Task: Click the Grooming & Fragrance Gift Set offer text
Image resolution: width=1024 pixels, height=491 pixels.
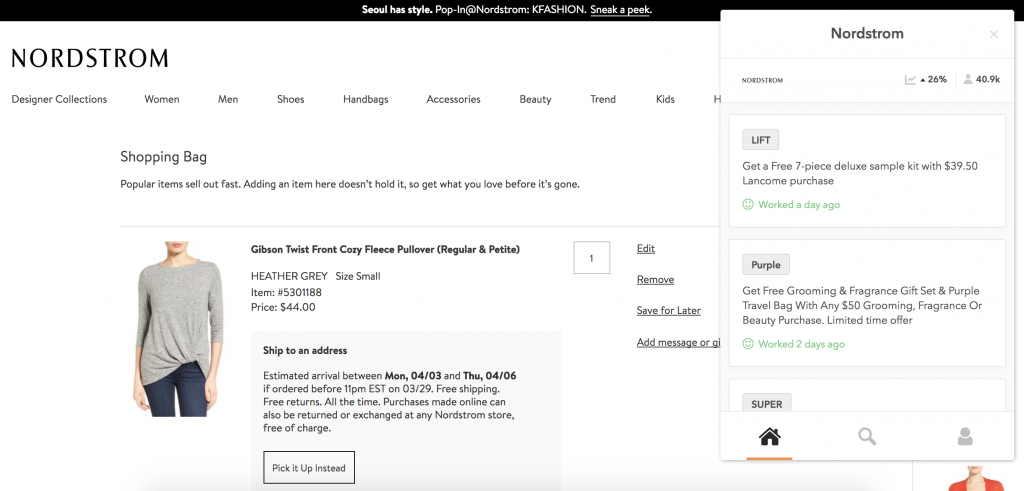Action: (x=862, y=305)
